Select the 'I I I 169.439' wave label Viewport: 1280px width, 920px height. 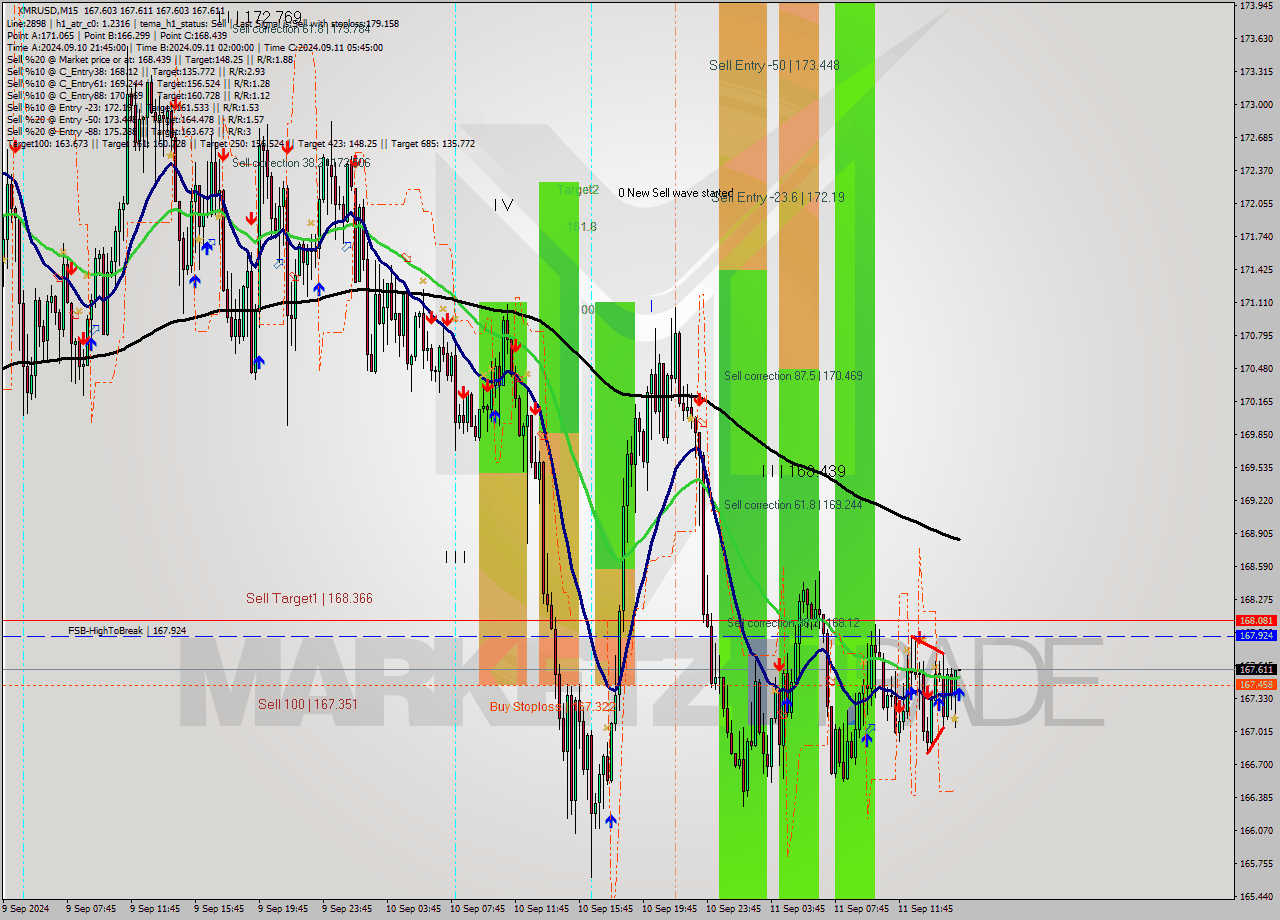804,470
